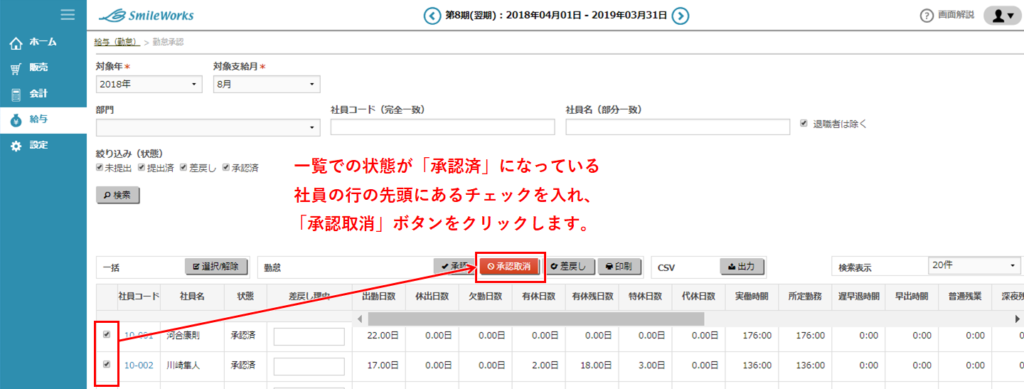This screenshot has height=389, width=1024.
Task: Focus the 差戻し理由 field for 河合康則
Action: pyautogui.click(x=309, y=337)
